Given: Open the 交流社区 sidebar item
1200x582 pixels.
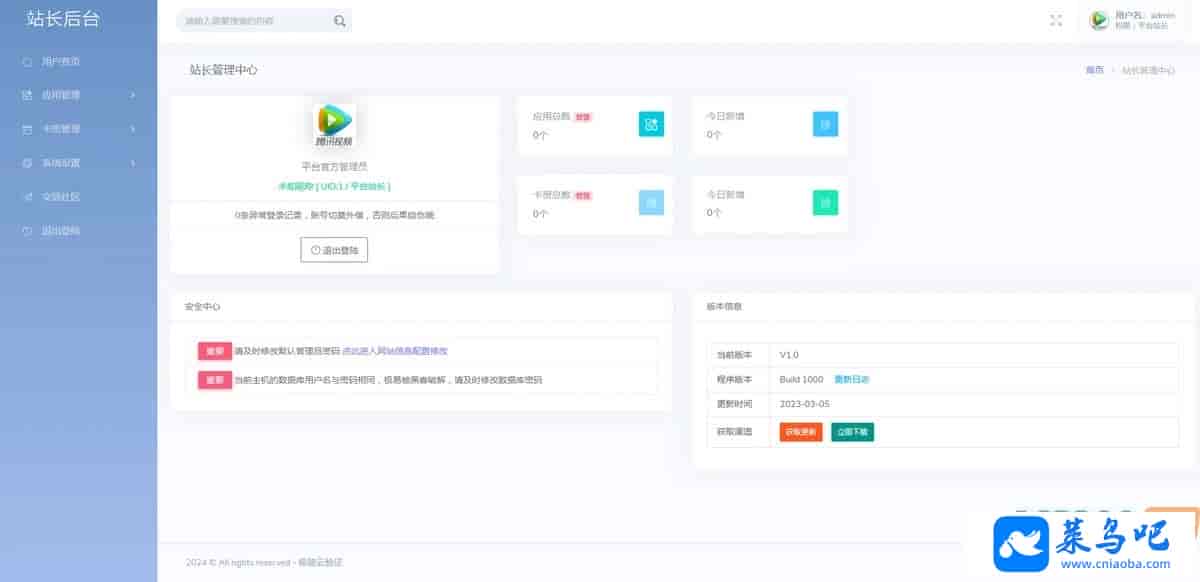Looking at the screenshot, I should [x=60, y=197].
